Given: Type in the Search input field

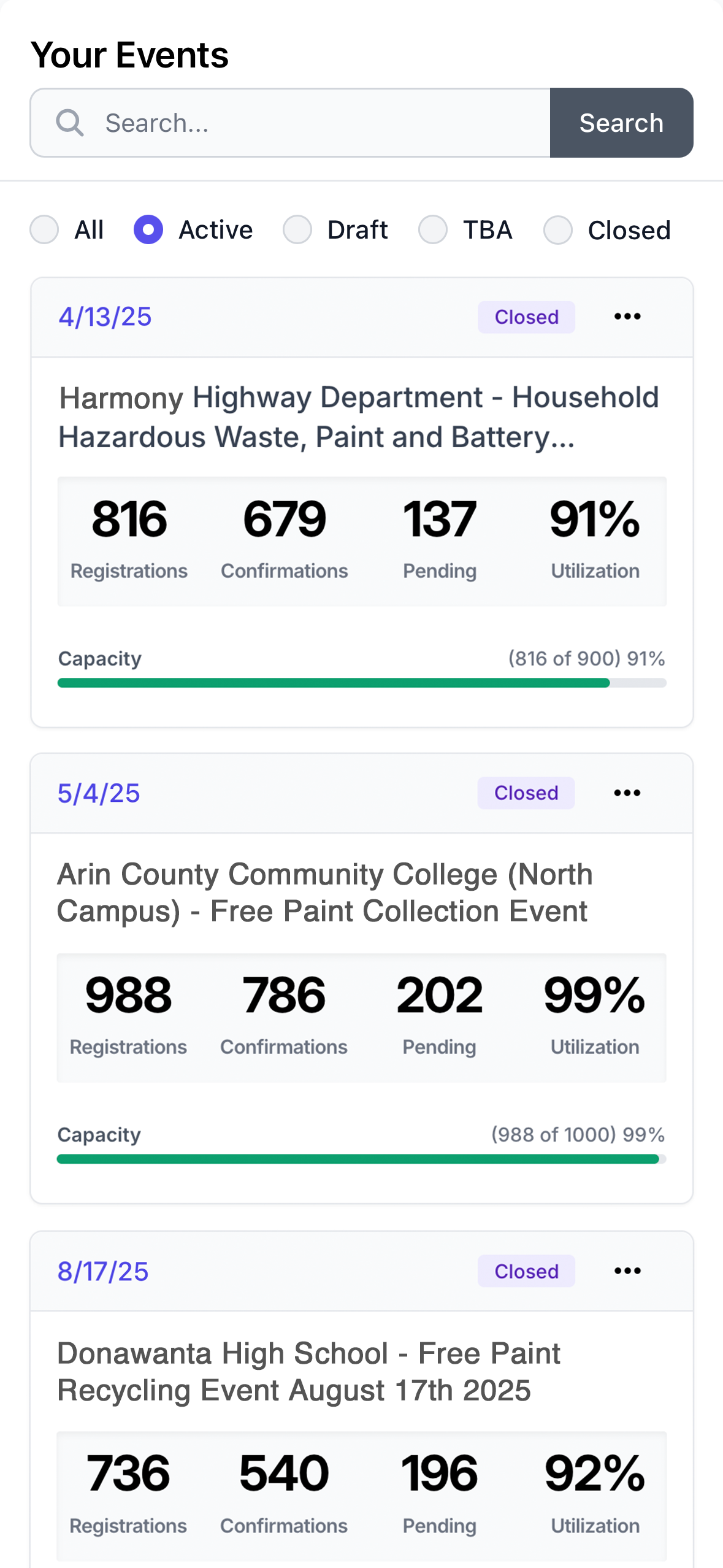Looking at the screenshot, I should click(x=319, y=123).
